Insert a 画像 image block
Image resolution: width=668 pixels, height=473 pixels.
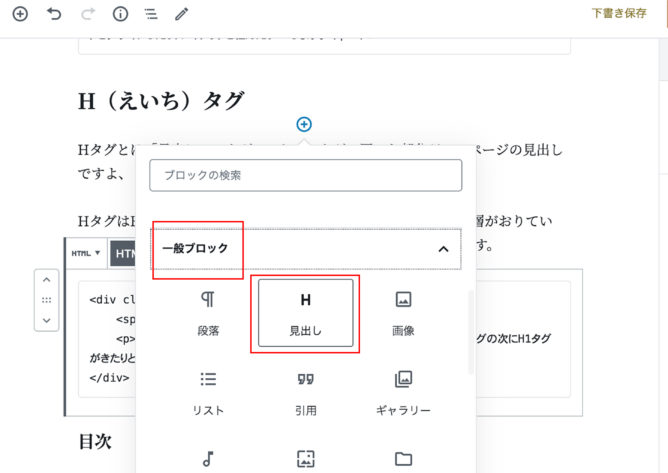click(x=403, y=313)
